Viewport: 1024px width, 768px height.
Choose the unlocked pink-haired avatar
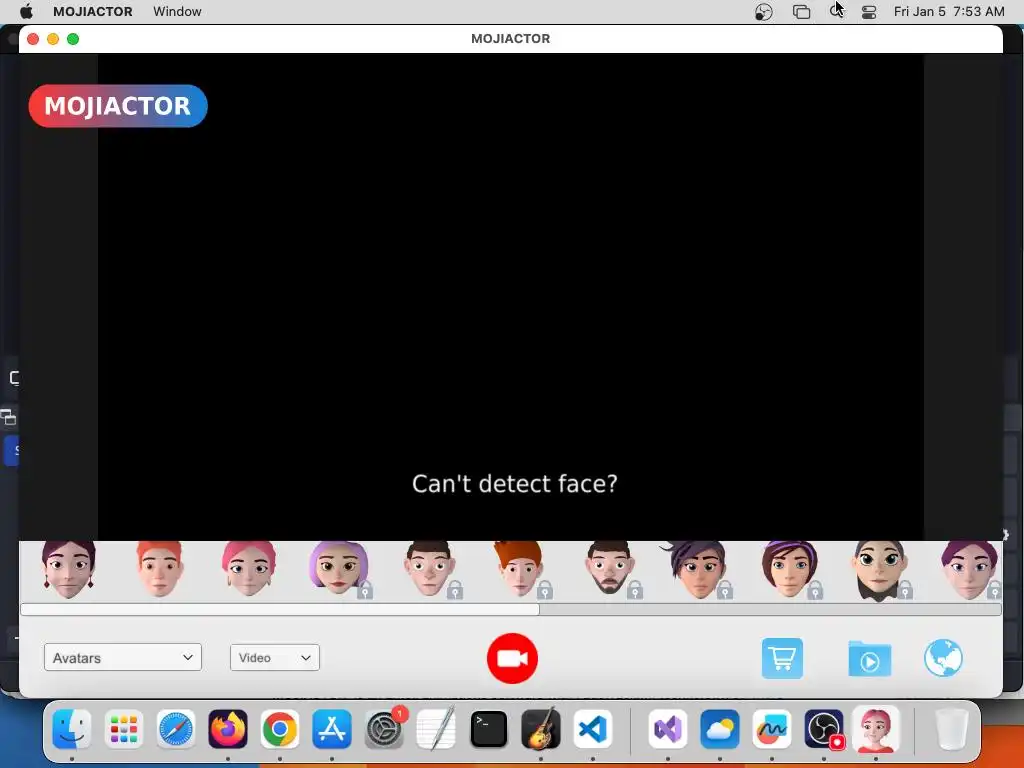click(x=249, y=569)
